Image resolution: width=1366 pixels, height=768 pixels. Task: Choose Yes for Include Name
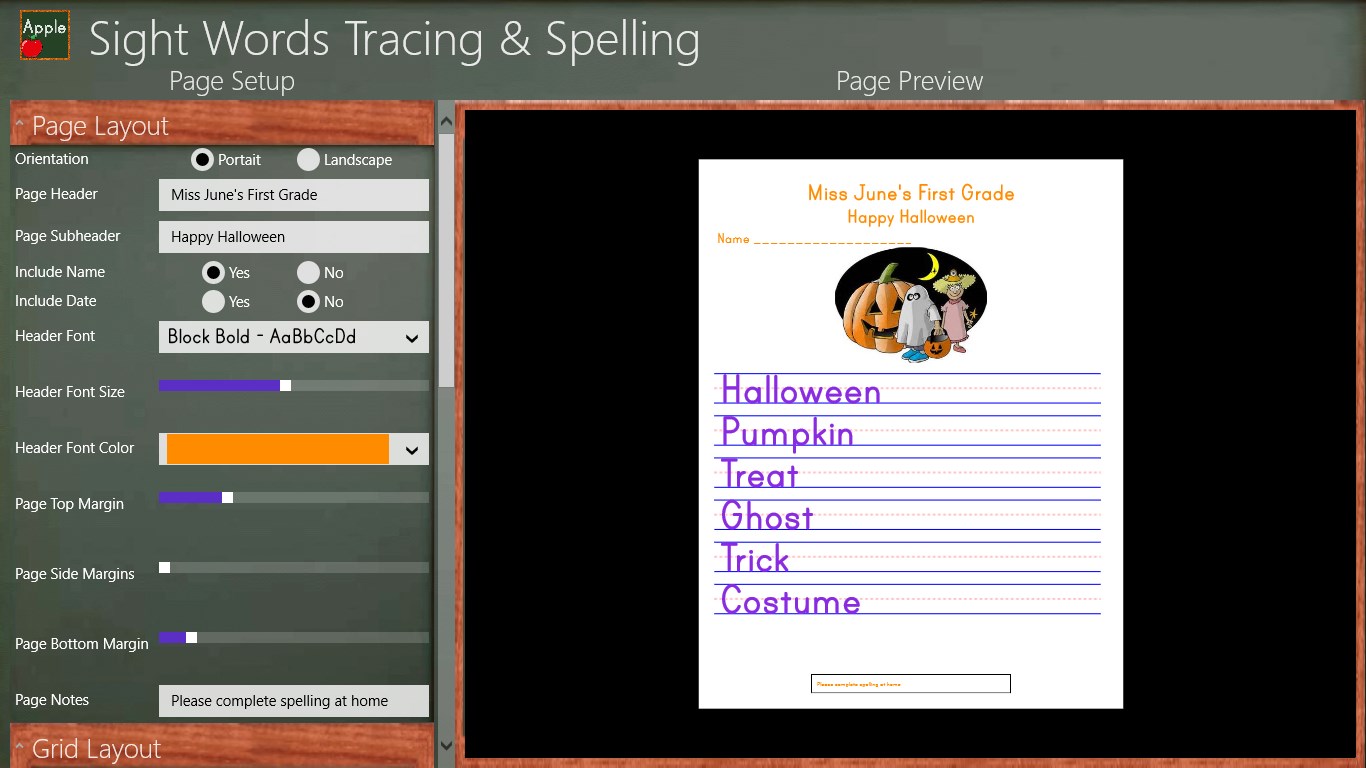[x=213, y=272]
